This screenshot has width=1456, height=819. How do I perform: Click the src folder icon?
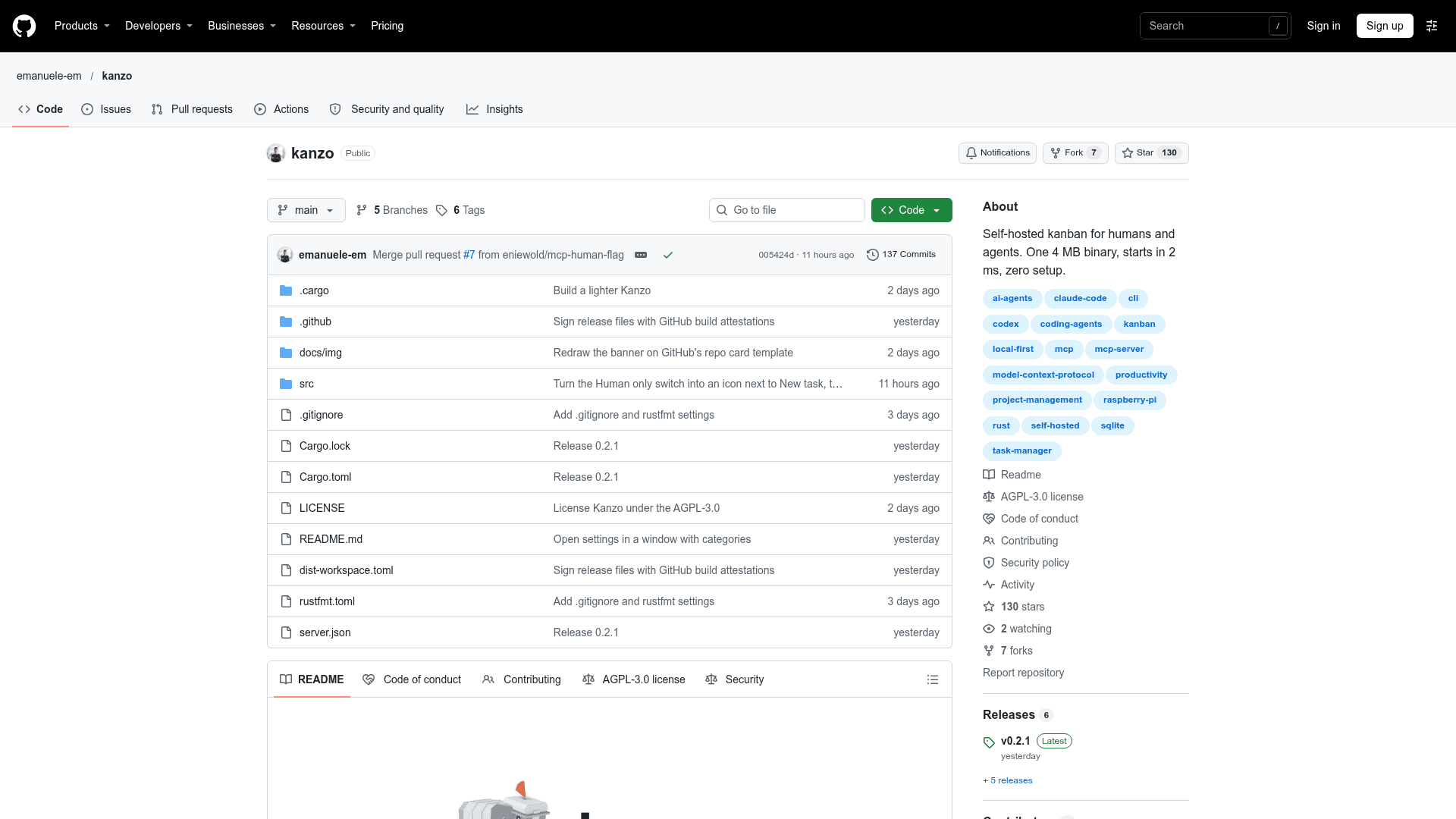(286, 384)
